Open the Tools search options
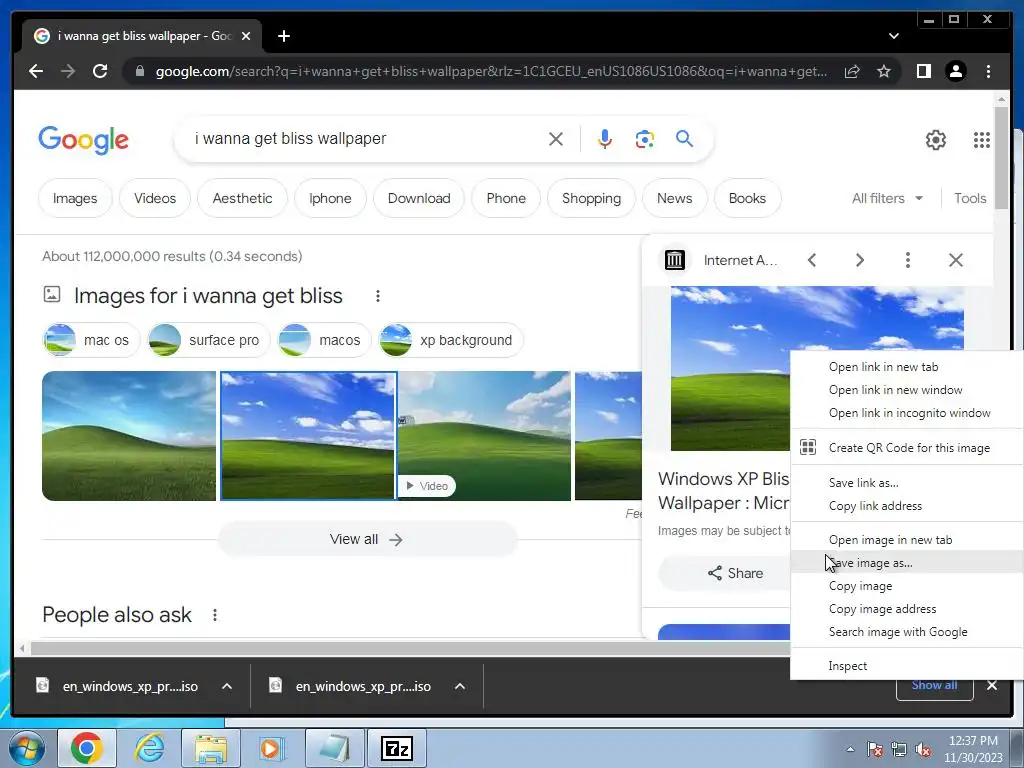 tap(970, 198)
